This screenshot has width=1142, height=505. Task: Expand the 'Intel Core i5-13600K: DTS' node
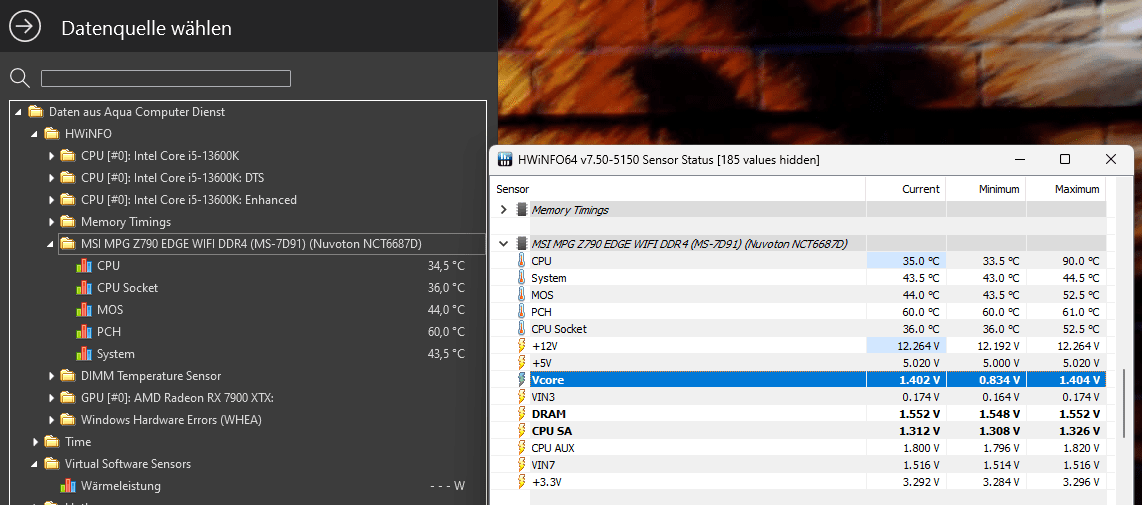pyautogui.click(x=52, y=178)
